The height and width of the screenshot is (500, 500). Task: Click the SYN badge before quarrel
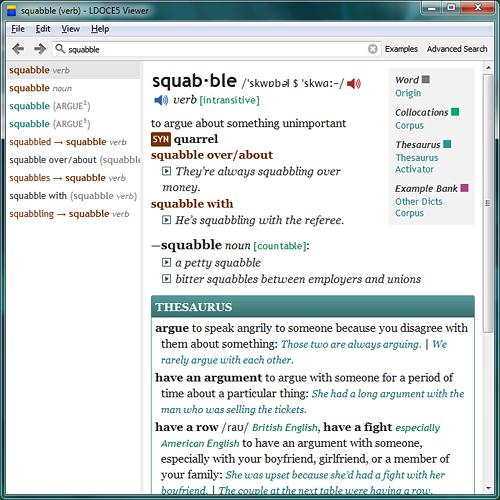pyautogui.click(x=161, y=139)
